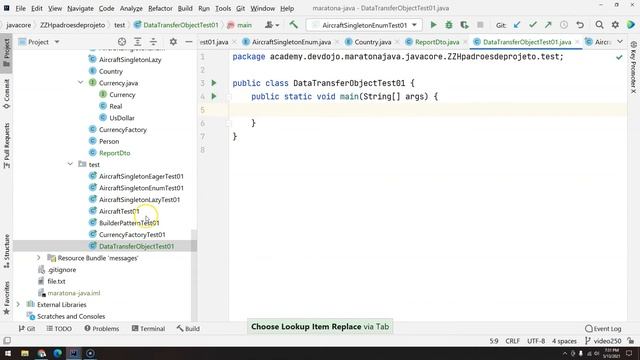Viewport: 640px width, 360px height.
Task: Collapse the test folder
Action: 70,164
